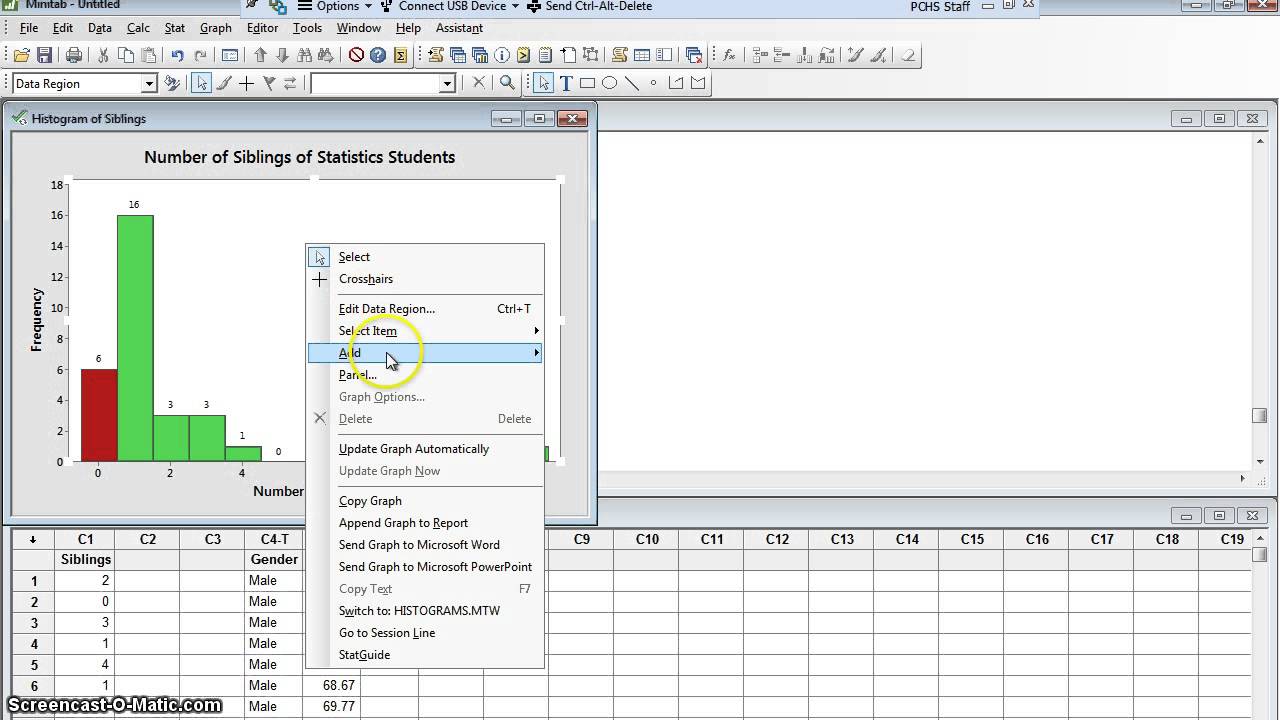Save the project using the floppy disk icon

point(44,56)
